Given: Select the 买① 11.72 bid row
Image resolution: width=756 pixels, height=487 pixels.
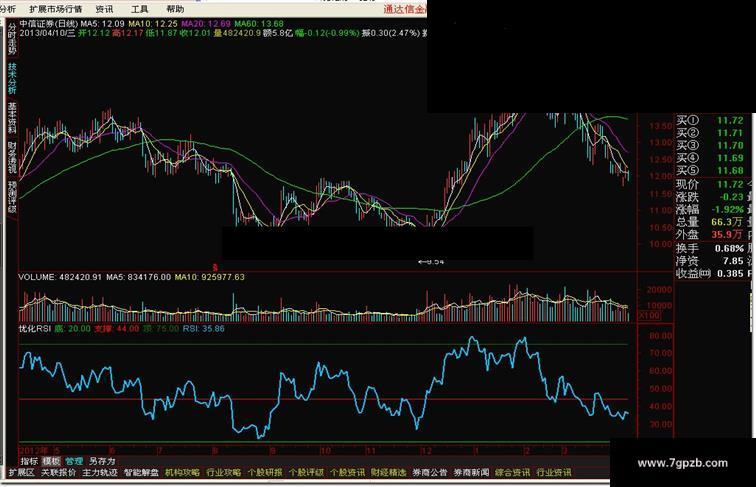Looking at the screenshot, I should click(x=709, y=121).
